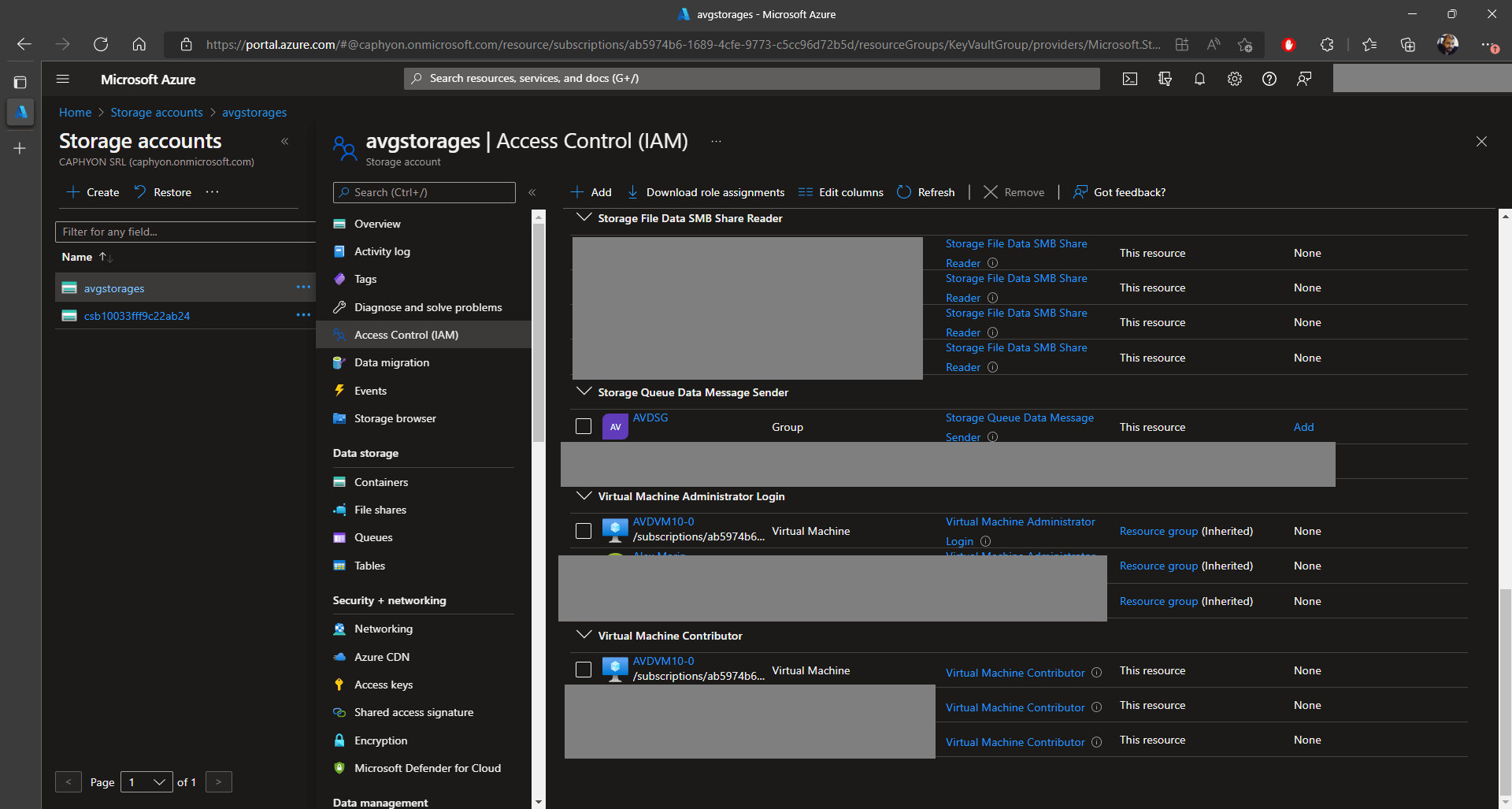Open portal settings gear icon
The height and width of the screenshot is (809, 1512).
pos(1235,79)
